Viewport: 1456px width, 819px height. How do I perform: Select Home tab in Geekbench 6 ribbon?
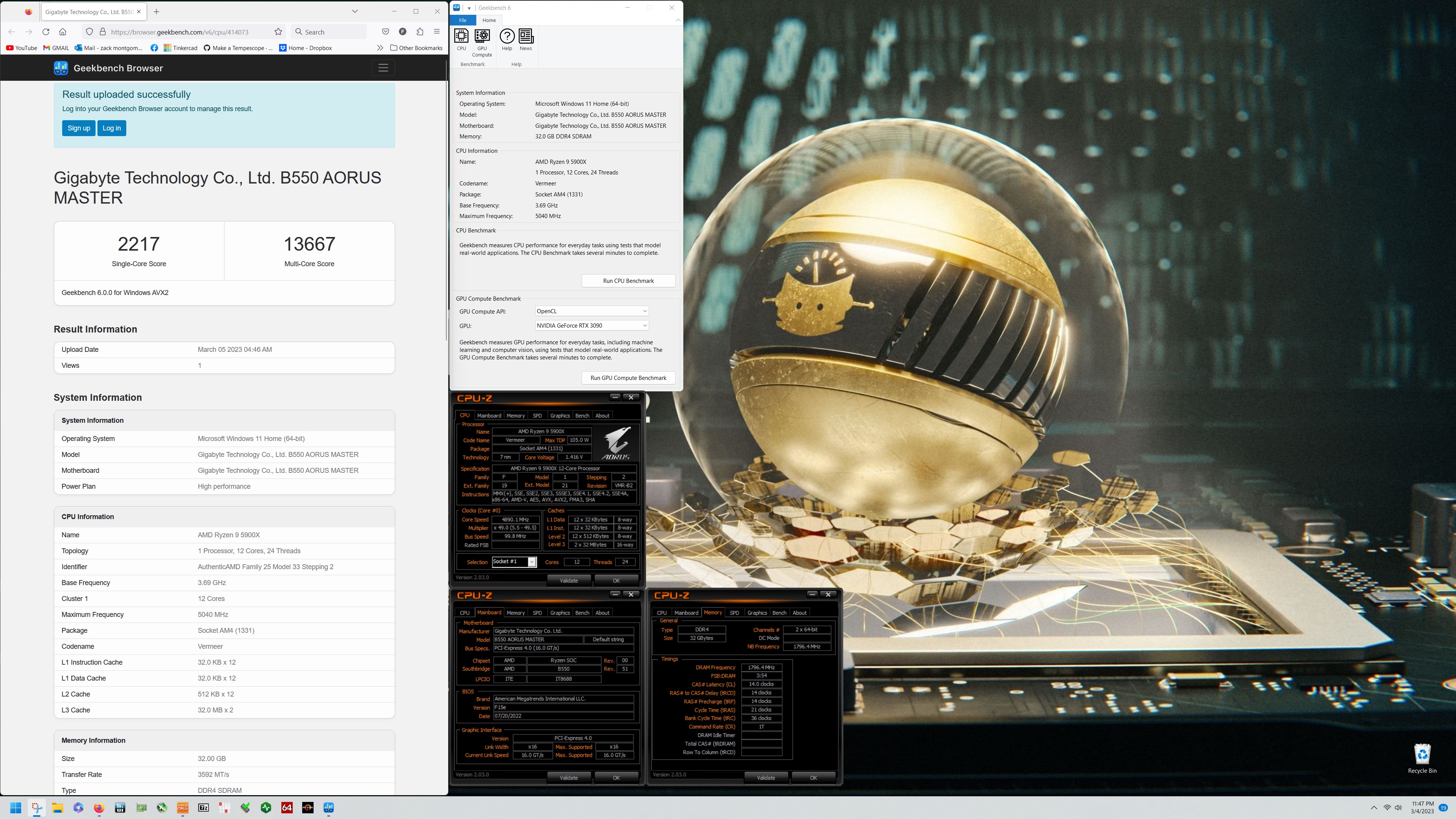click(489, 20)
